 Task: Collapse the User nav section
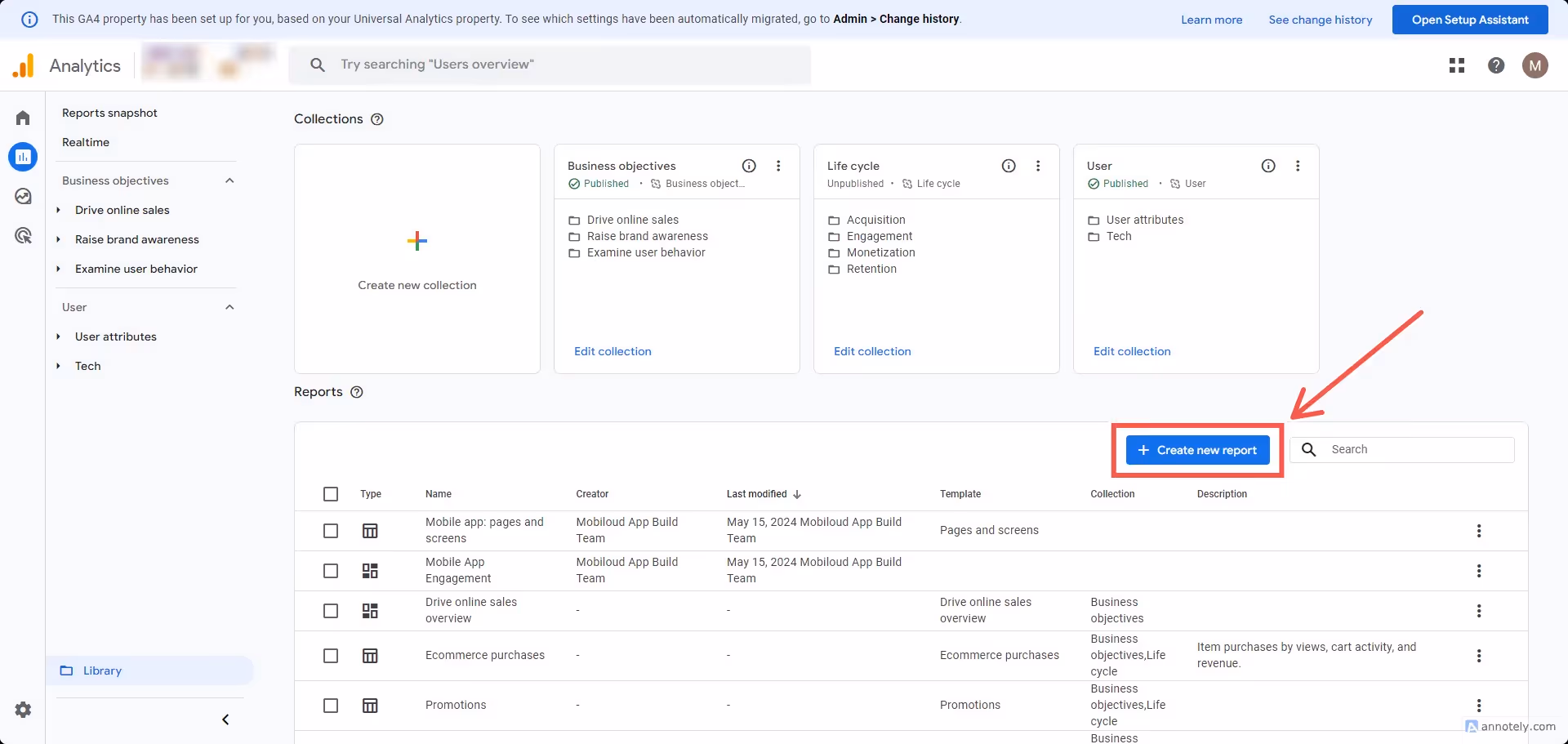[229, 307]
